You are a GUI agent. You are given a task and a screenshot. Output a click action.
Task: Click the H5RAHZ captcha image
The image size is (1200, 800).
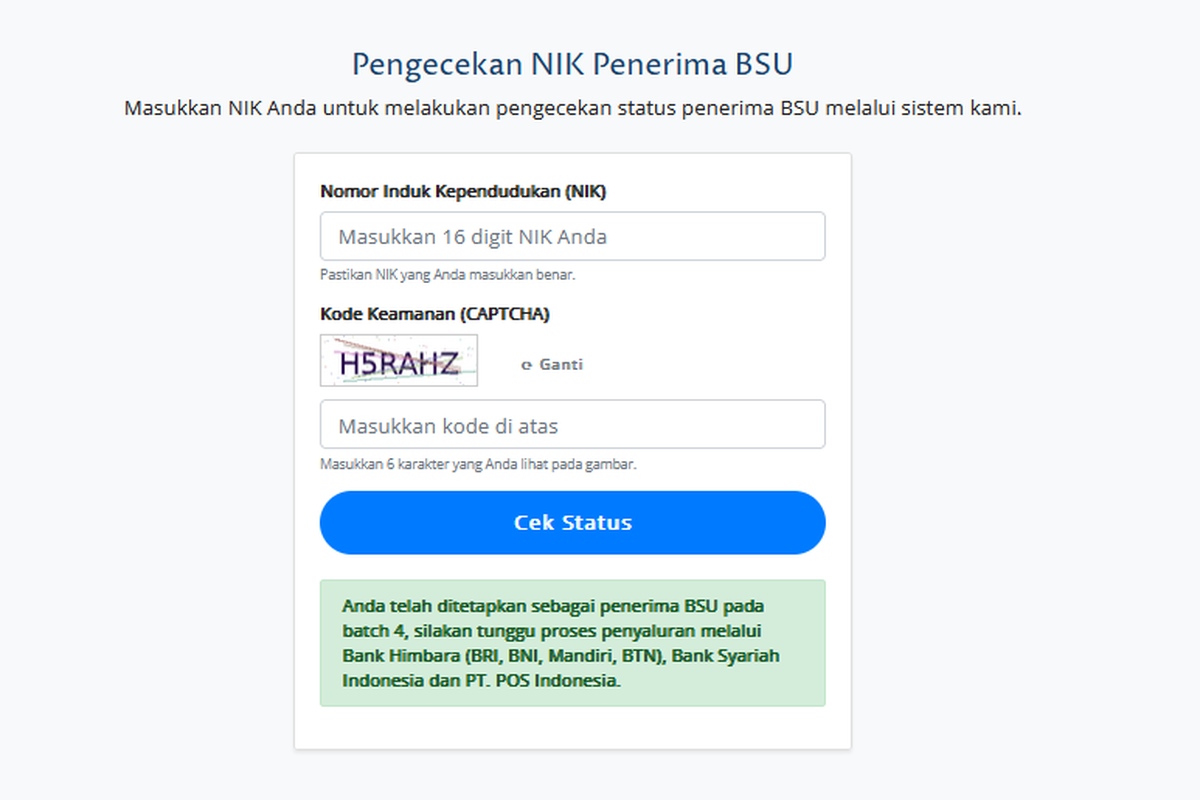point(399,361)
